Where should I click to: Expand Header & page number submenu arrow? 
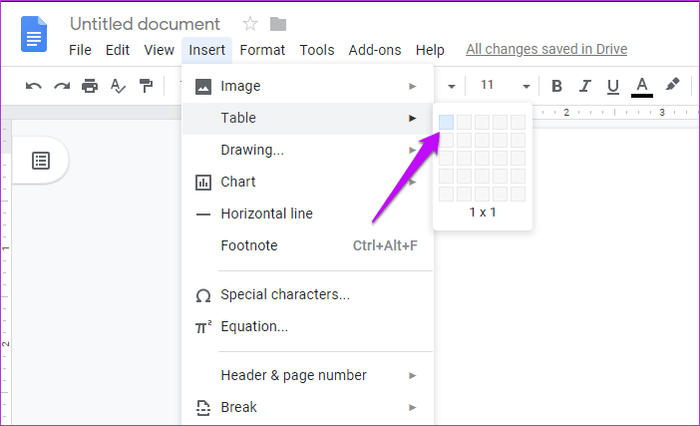[x=412, y=376]
